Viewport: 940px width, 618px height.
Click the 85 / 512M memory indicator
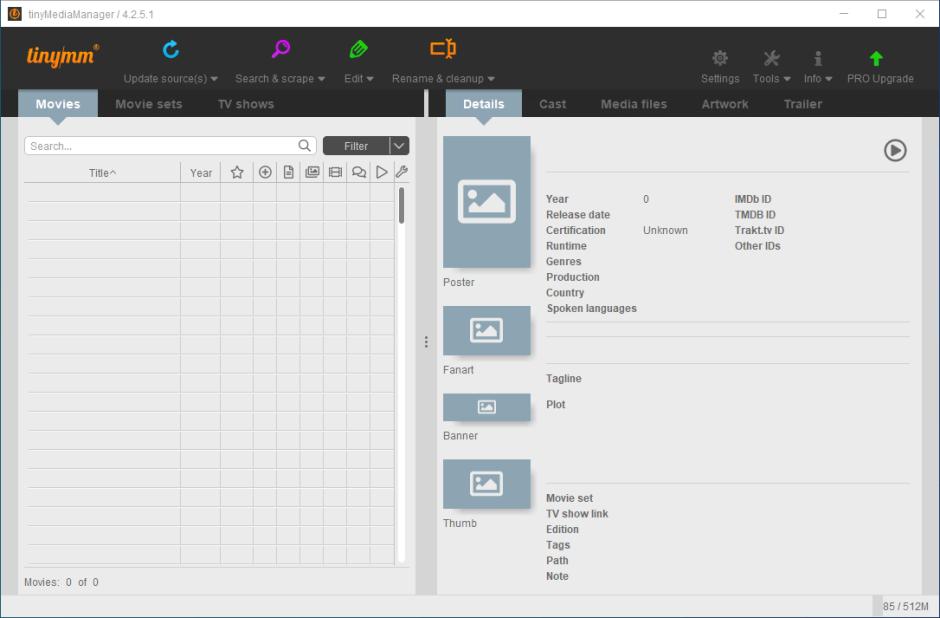click(905, 607)
